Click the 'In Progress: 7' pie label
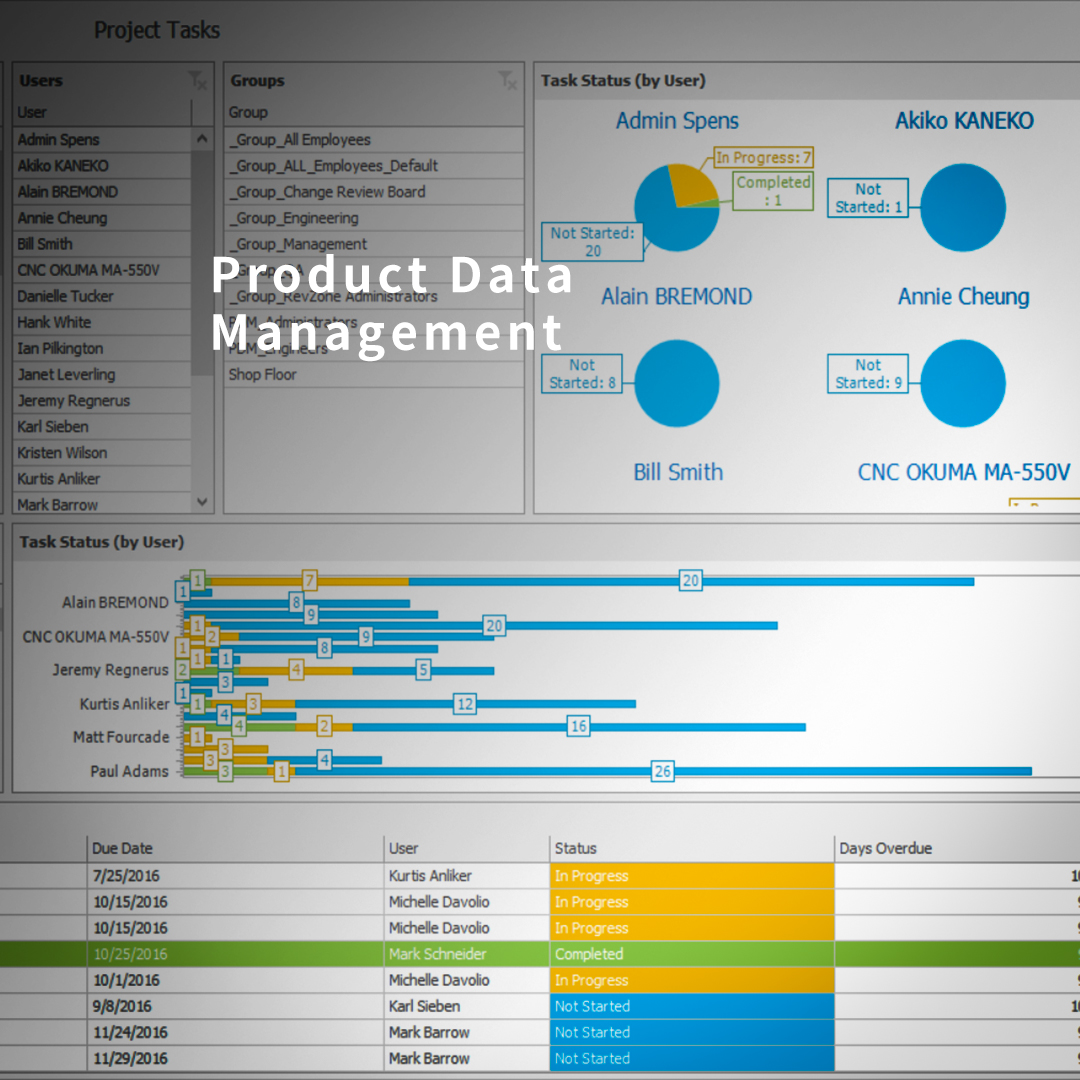The image size is (1080, 1080). click(x=764, y=157)
